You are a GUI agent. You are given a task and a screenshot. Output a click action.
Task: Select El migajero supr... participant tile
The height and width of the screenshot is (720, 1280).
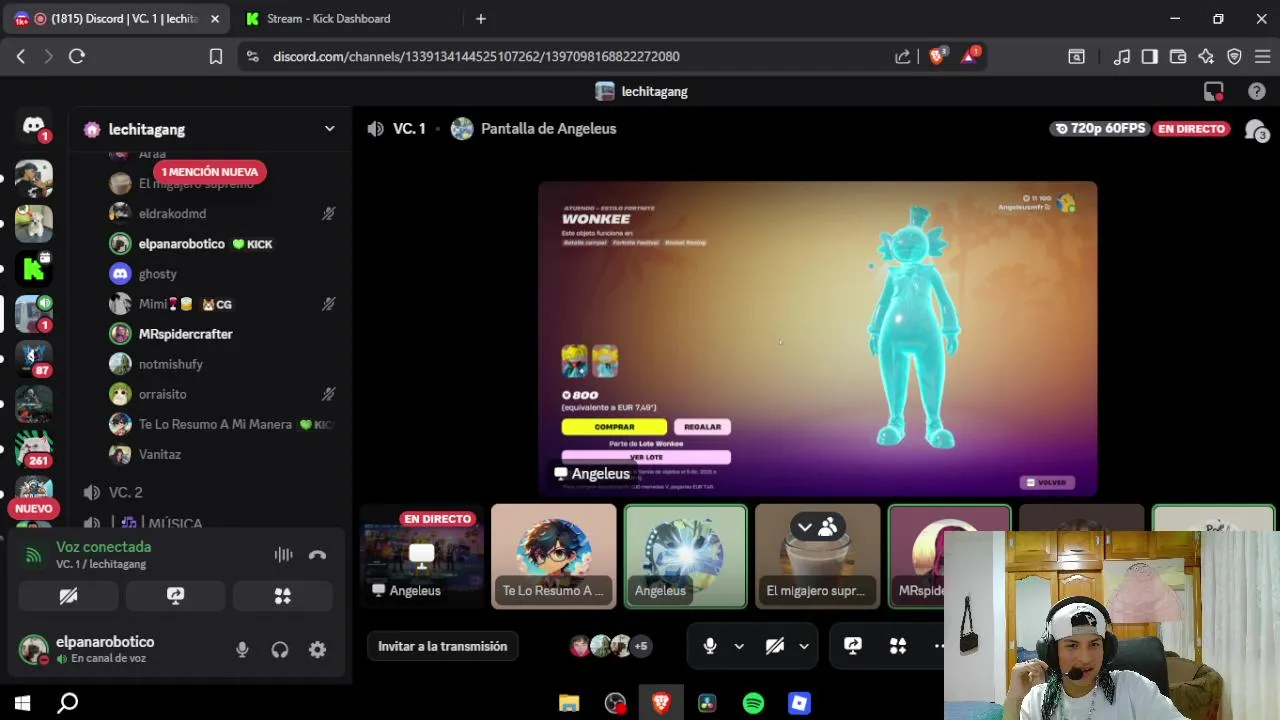tap(817, 556)
